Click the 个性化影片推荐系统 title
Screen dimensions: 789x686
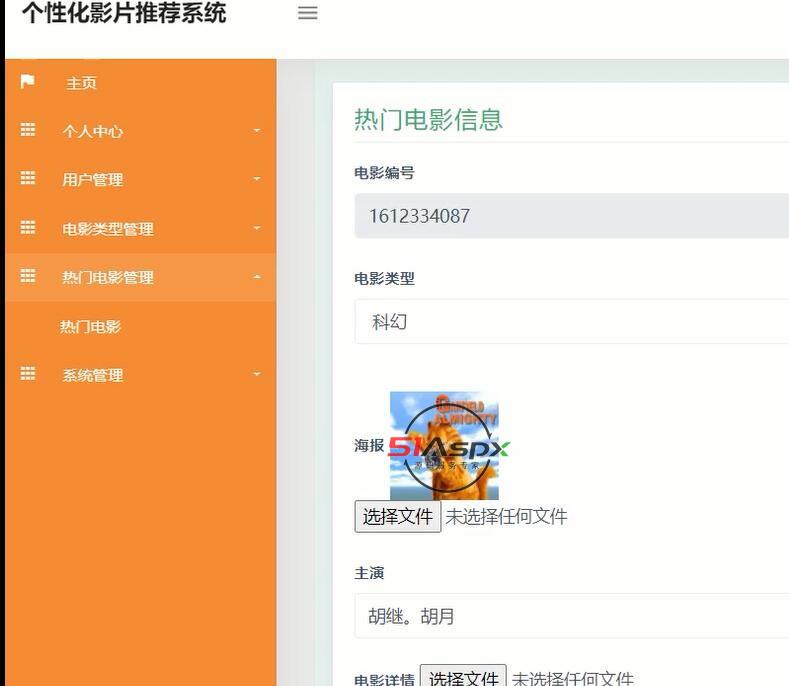124,13
